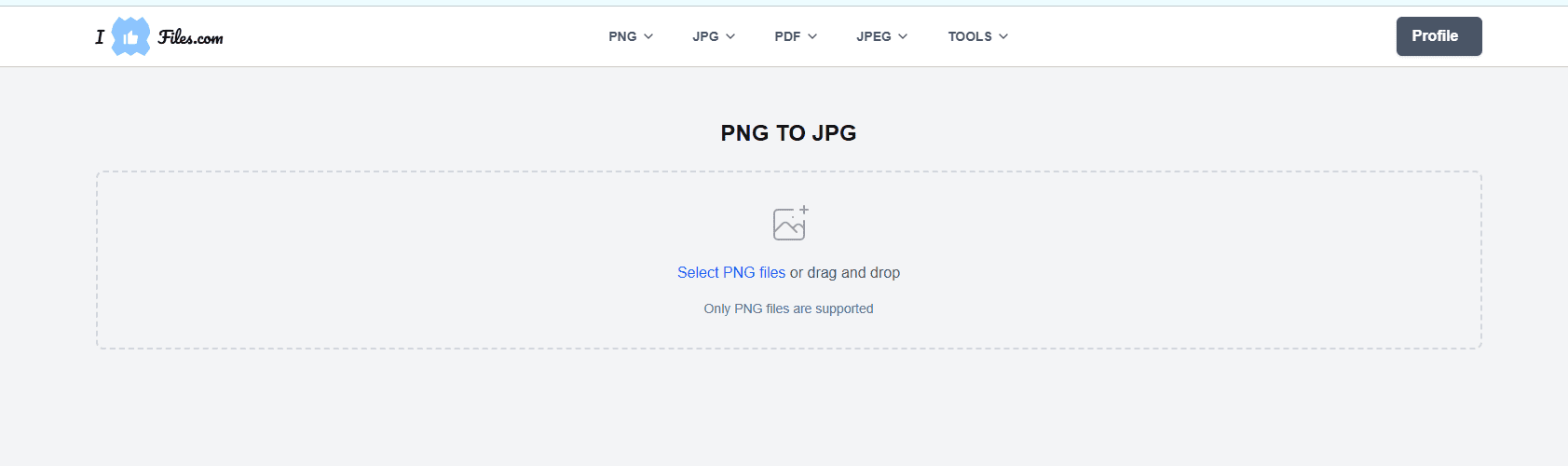This screenshot has width=1568, height=466.
Task: Click the add-image upload icon
Action: [x=790, y=224]
